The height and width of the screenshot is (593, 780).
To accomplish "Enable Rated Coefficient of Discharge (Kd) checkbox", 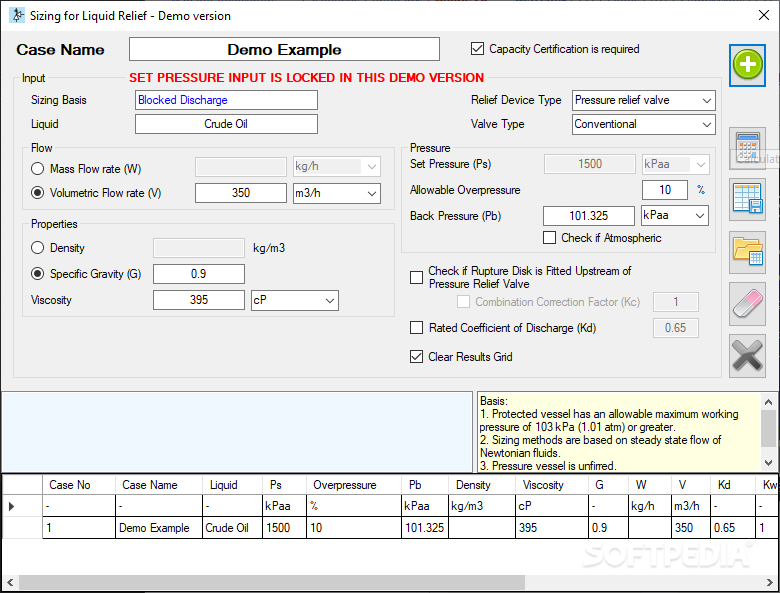I will 416,327.
